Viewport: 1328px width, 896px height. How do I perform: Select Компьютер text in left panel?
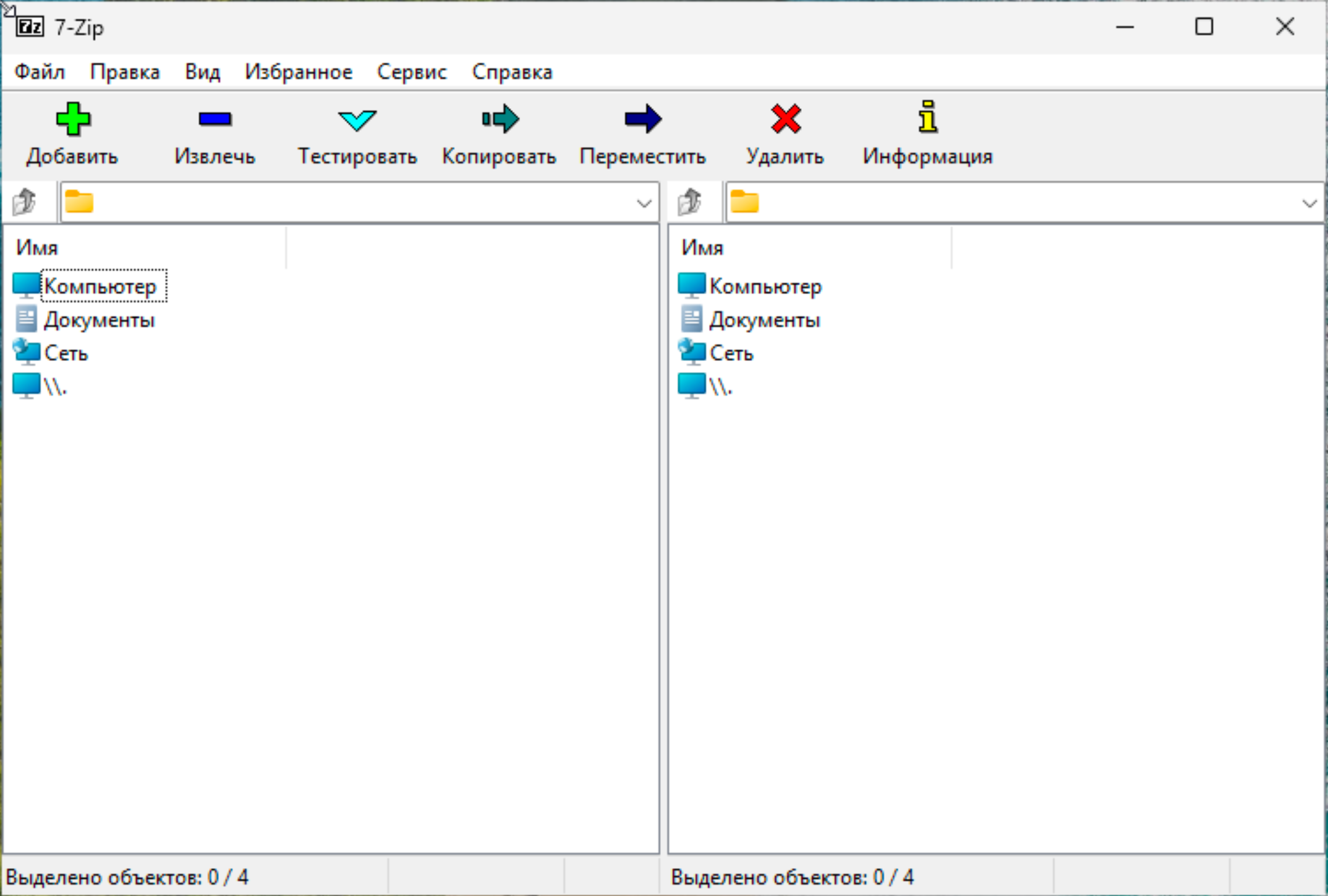(x=100, y=286)
